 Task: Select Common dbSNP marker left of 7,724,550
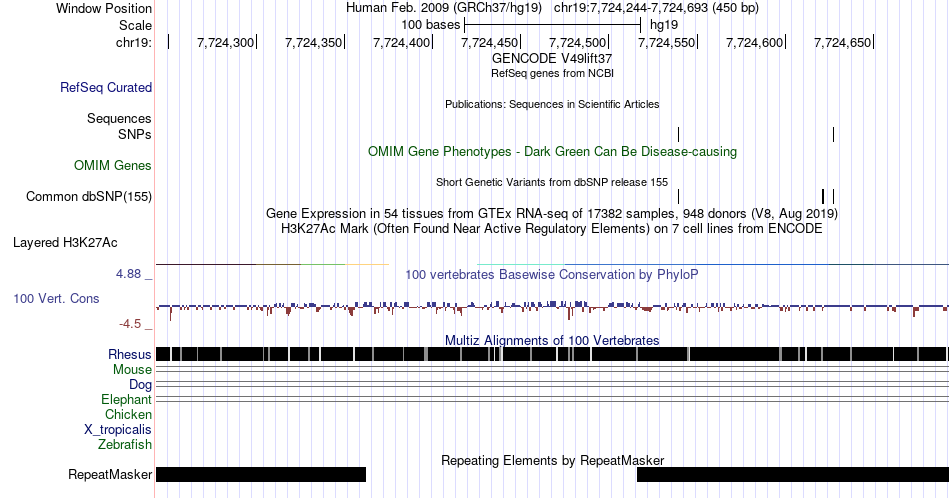(x=679, y=196)
